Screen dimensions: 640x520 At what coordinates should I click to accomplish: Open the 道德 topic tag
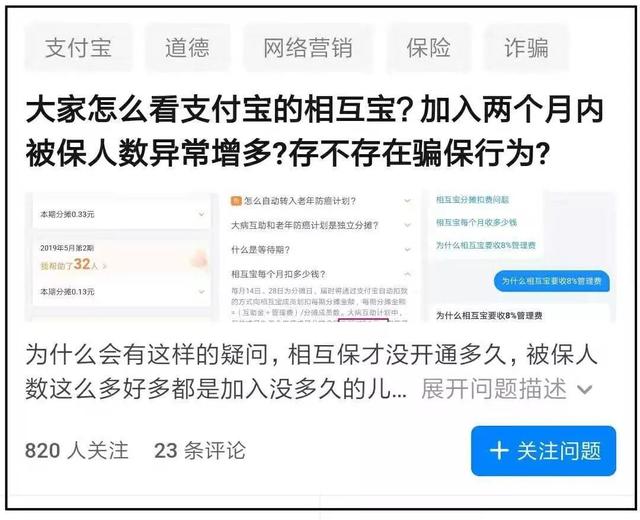pos(187,48)
